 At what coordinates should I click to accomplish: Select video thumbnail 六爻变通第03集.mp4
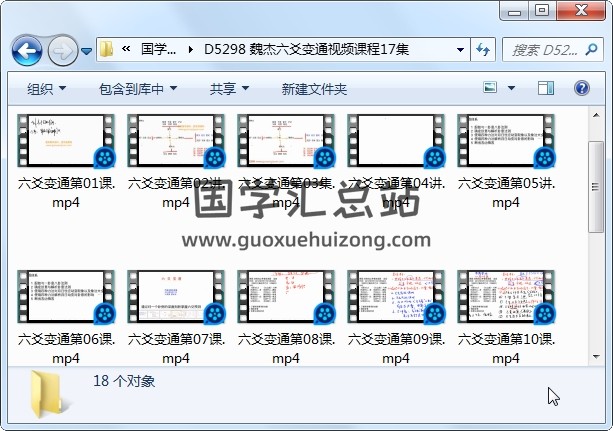pyautogui.click(x=286, y=141)
